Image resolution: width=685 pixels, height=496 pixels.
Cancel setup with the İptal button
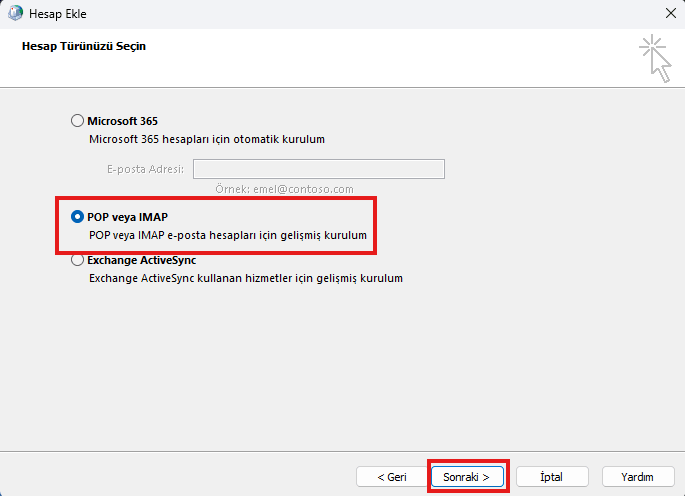tap(552, 477)
